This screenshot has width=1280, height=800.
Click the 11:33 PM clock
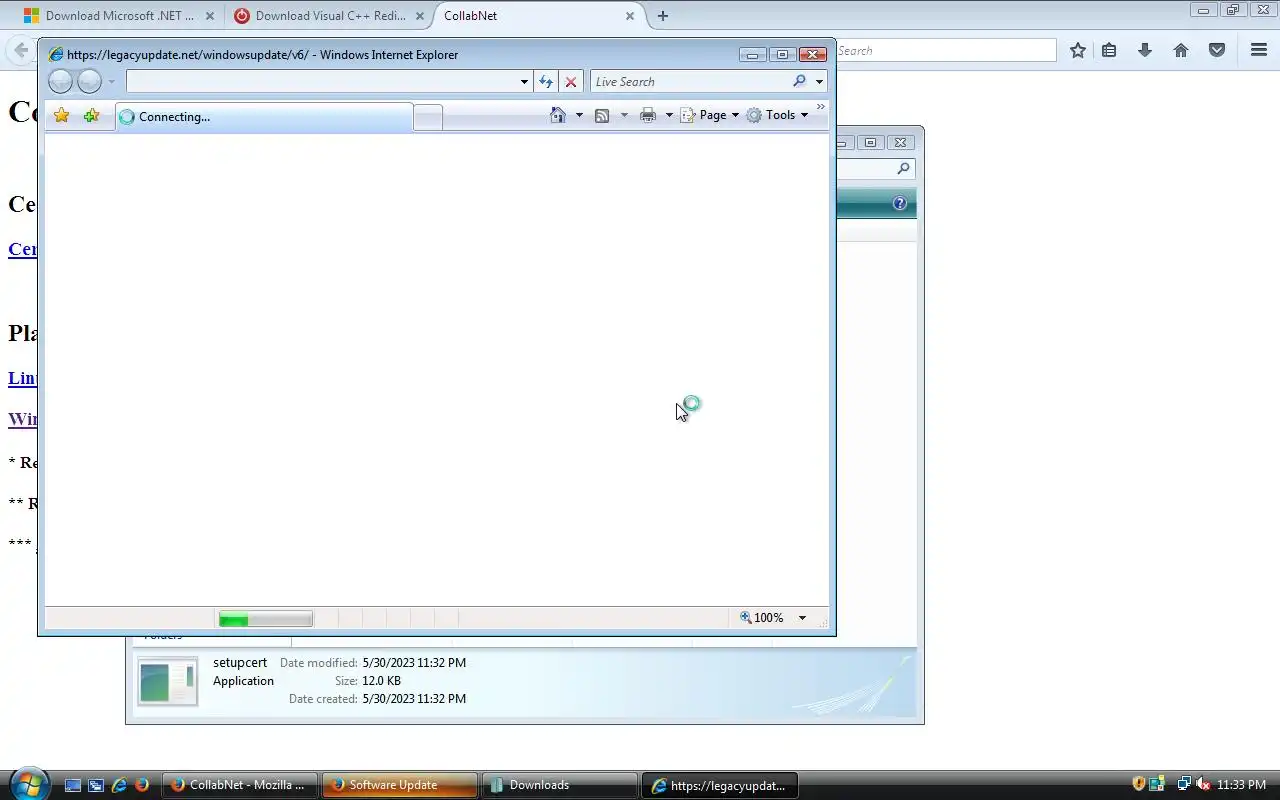1242,785
